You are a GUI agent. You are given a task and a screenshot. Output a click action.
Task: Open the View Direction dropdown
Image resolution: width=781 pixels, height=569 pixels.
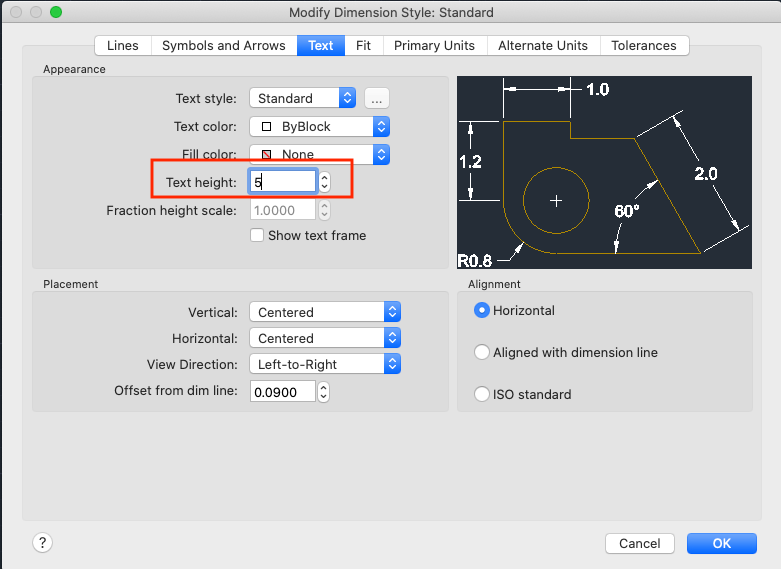pyautogui.click(x=325, y=364)
